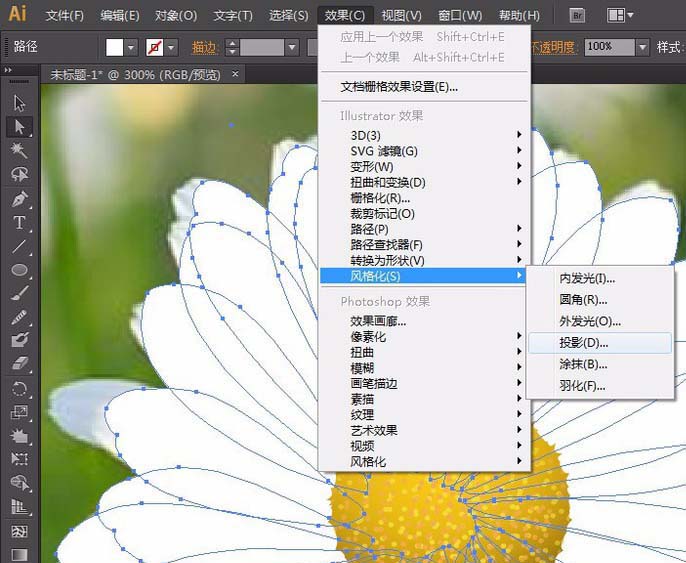Choose 投影(D)... drop shadow effect
The image size is (686, 563).
(x=600, y=343)
